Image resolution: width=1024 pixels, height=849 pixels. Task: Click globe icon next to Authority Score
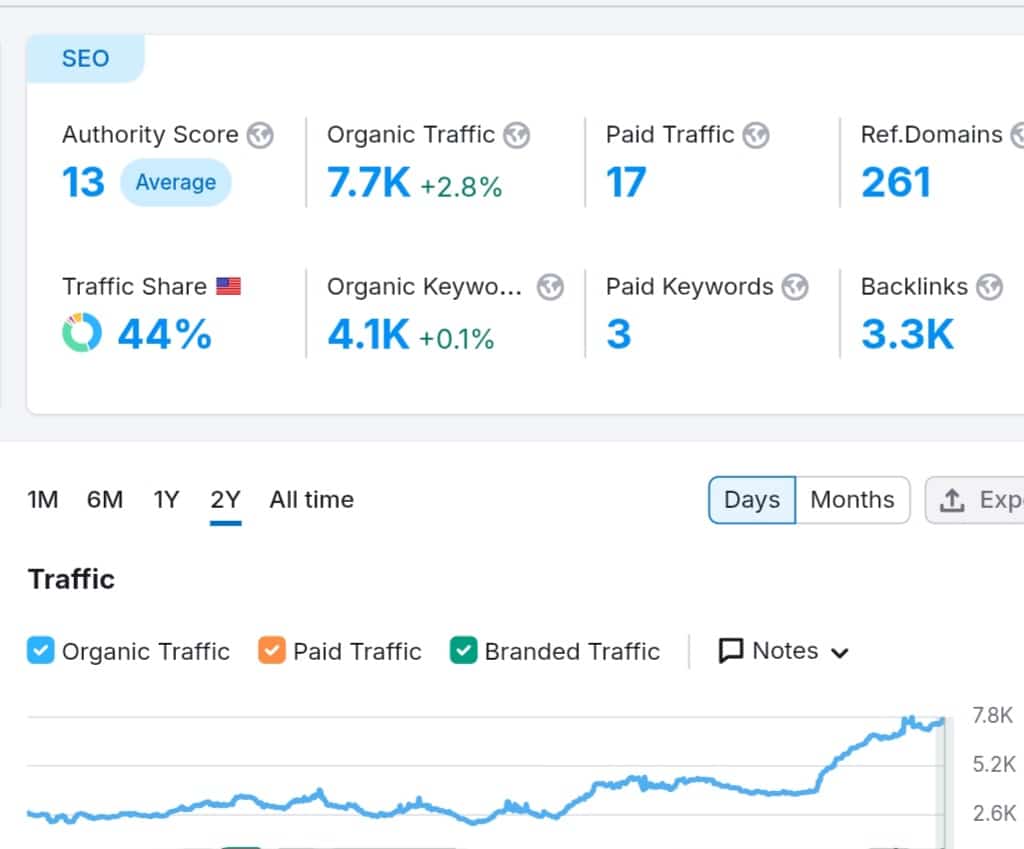click(260, 135)
